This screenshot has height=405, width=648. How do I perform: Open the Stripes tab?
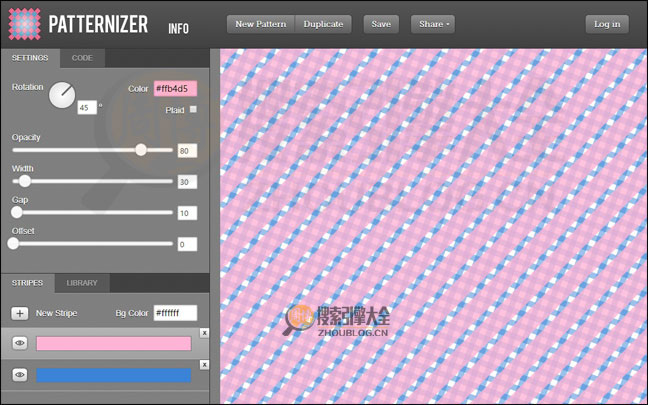point(27,283)
